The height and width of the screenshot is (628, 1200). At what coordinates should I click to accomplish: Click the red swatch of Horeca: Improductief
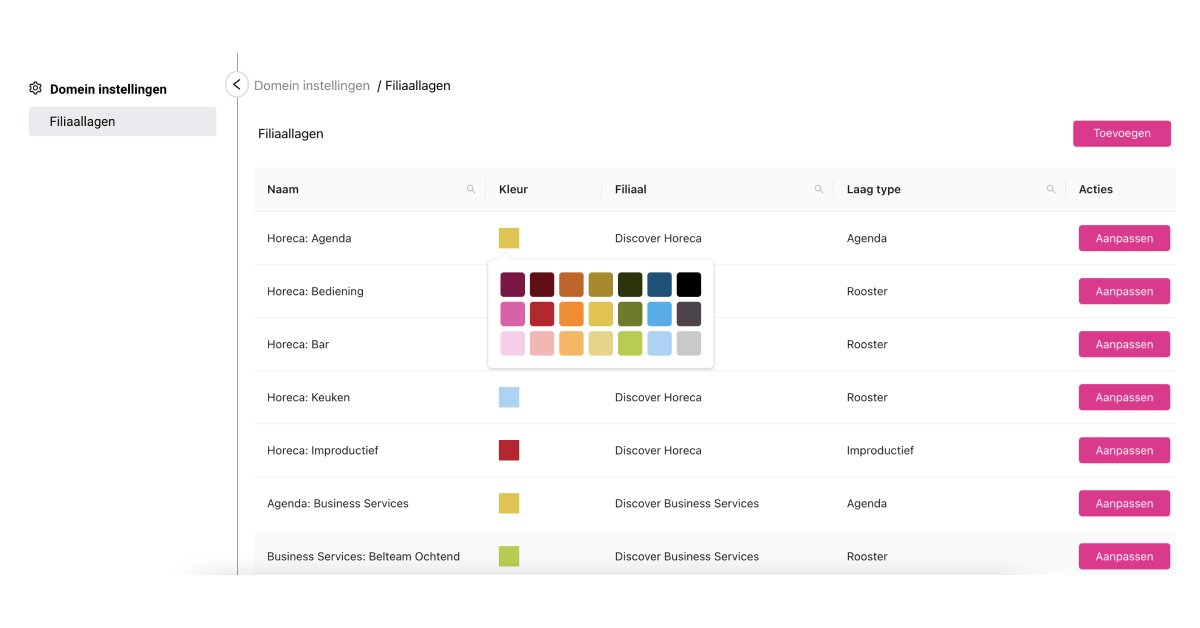pyautogui.click(x=509, y=450)
